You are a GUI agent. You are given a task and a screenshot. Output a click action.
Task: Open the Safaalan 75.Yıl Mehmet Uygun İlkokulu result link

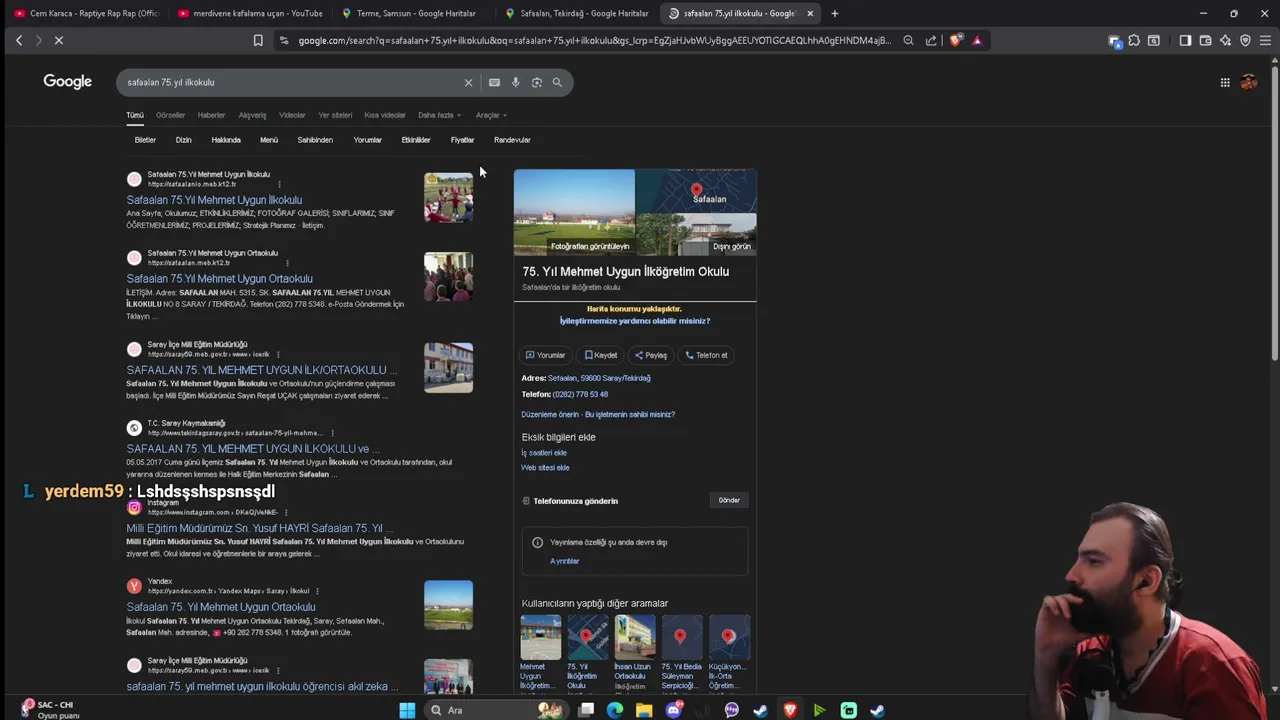coord(214,200)
